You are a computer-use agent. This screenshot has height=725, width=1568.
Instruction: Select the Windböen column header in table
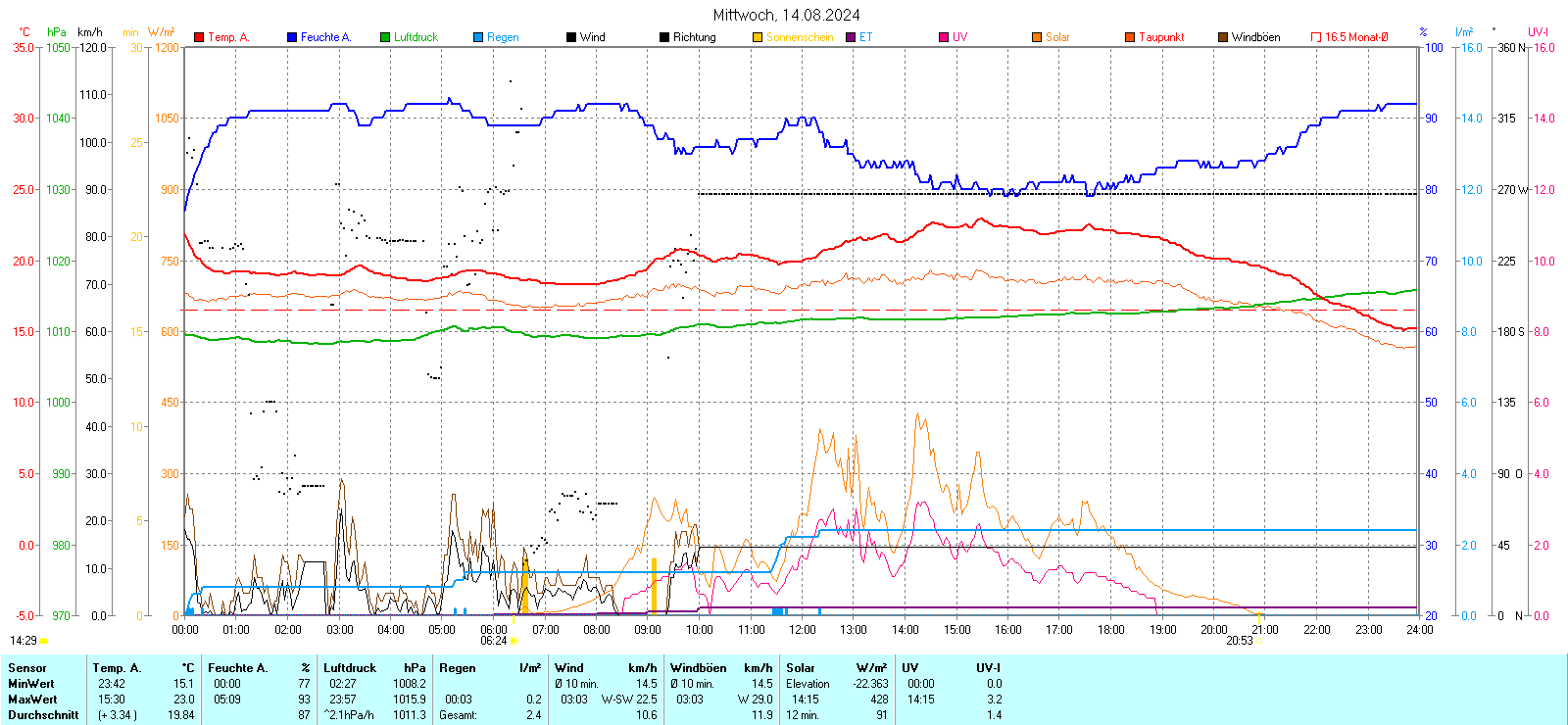point(698,668)
